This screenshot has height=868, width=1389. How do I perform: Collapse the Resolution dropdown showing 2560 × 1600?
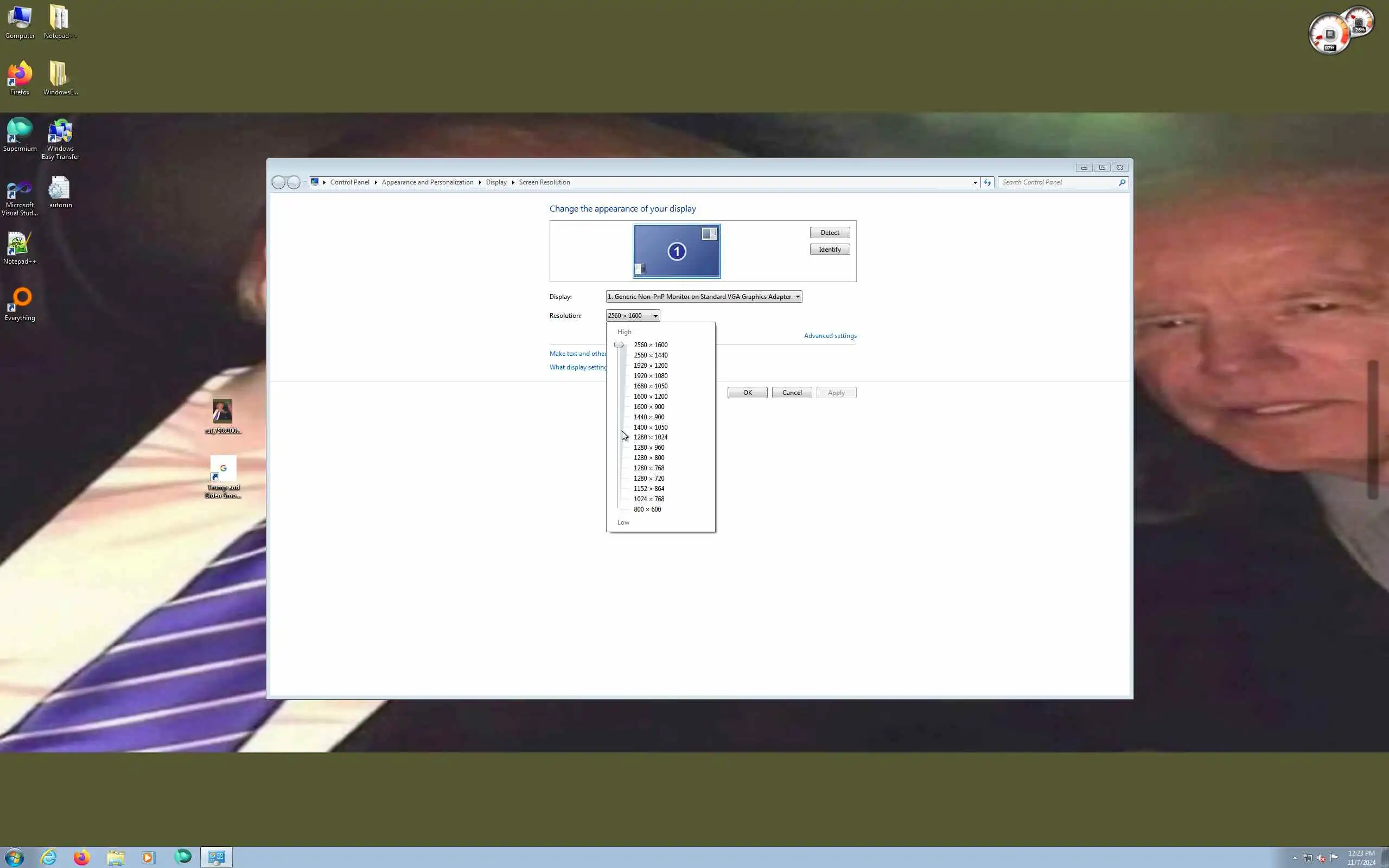[x=633, y=316]
